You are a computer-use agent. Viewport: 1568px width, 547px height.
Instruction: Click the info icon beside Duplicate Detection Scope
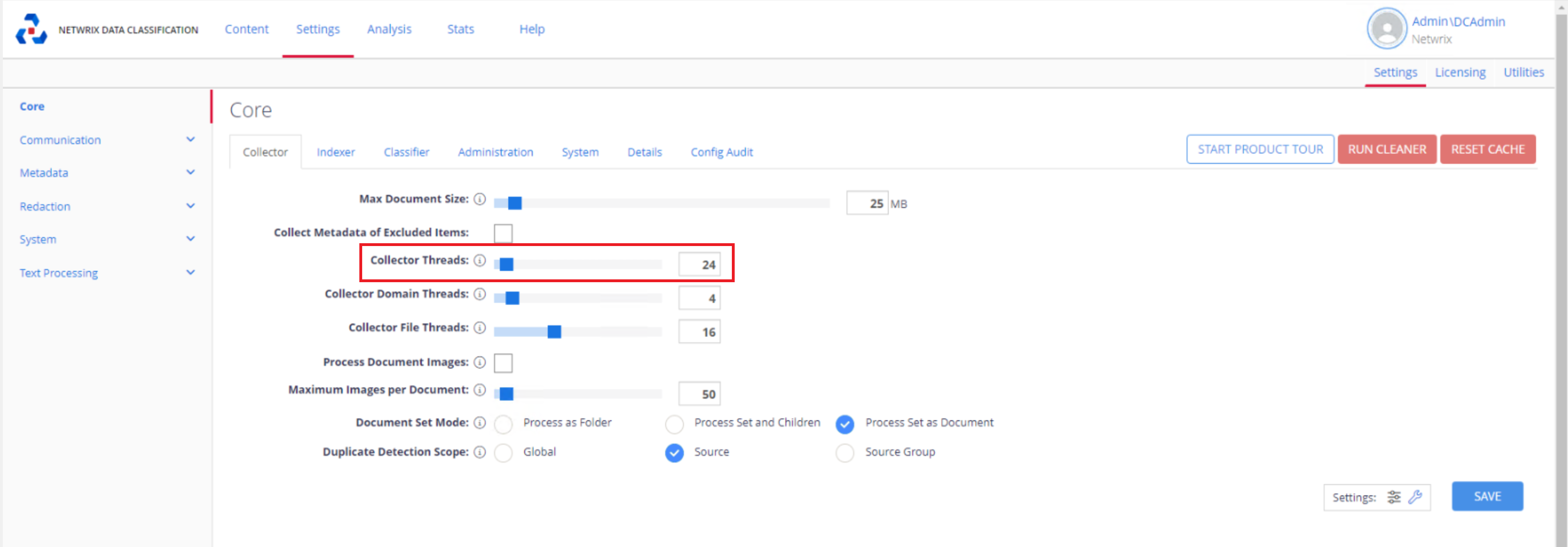(x=480, y=452)
